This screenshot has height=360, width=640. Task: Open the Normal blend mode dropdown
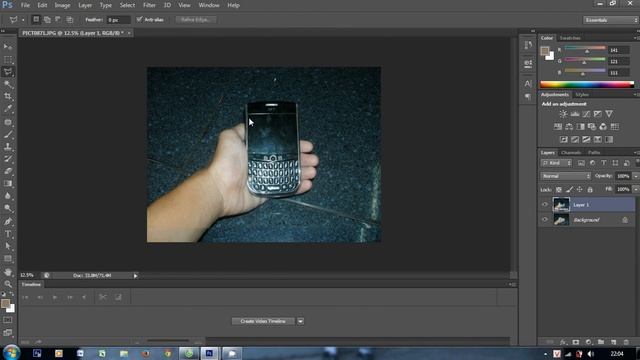(x=566, y=176)
